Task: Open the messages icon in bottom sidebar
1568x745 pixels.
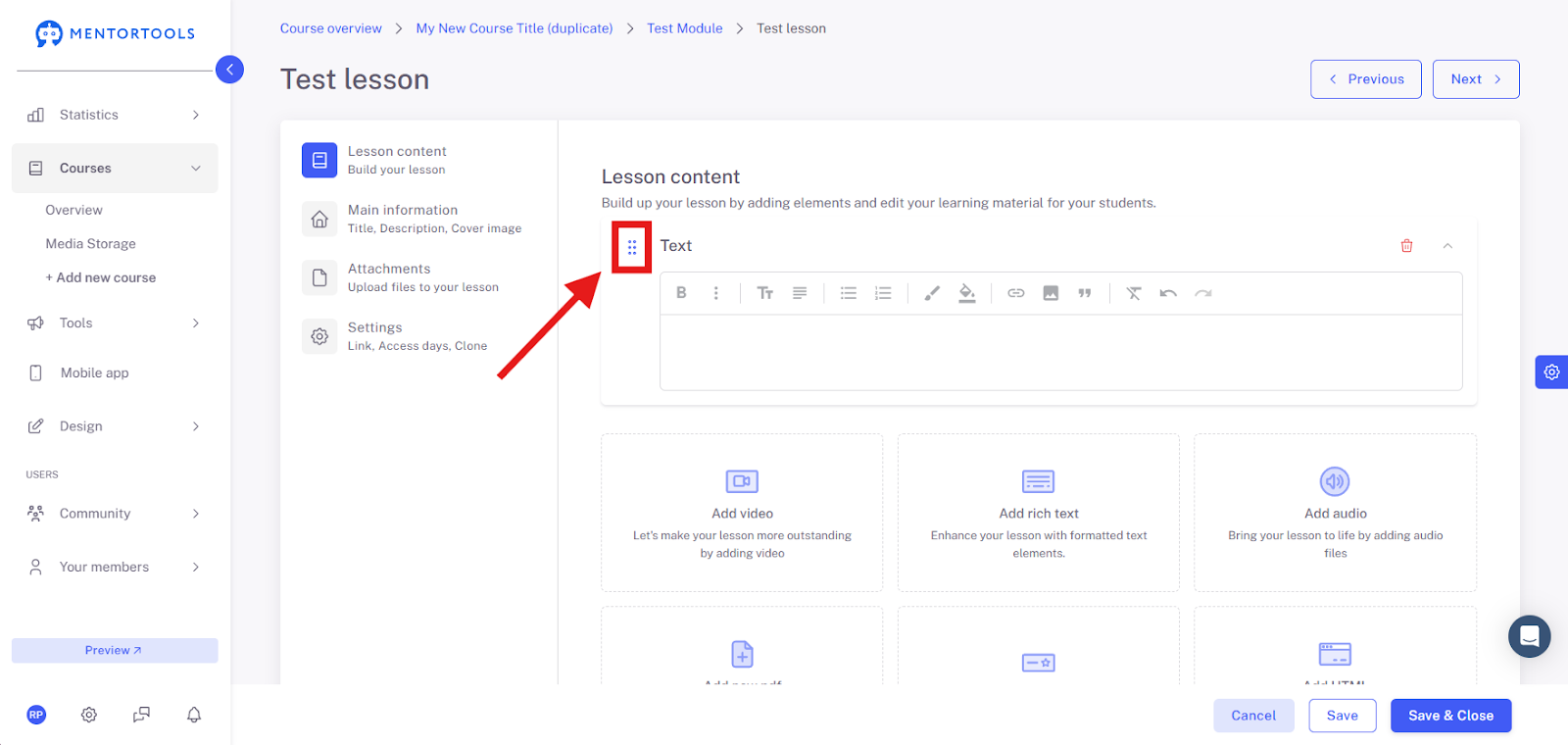Action: tap(142, 715)
